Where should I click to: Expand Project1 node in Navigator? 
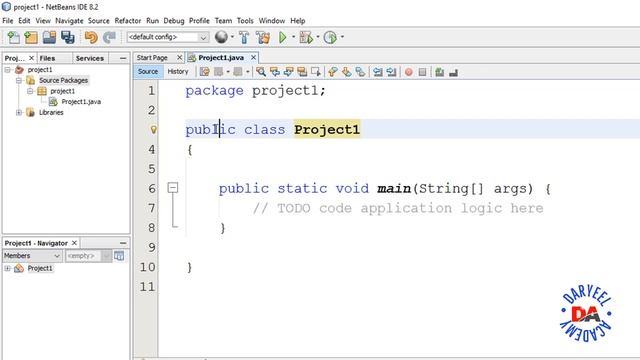pyautogui.click(x=7, y=268)
